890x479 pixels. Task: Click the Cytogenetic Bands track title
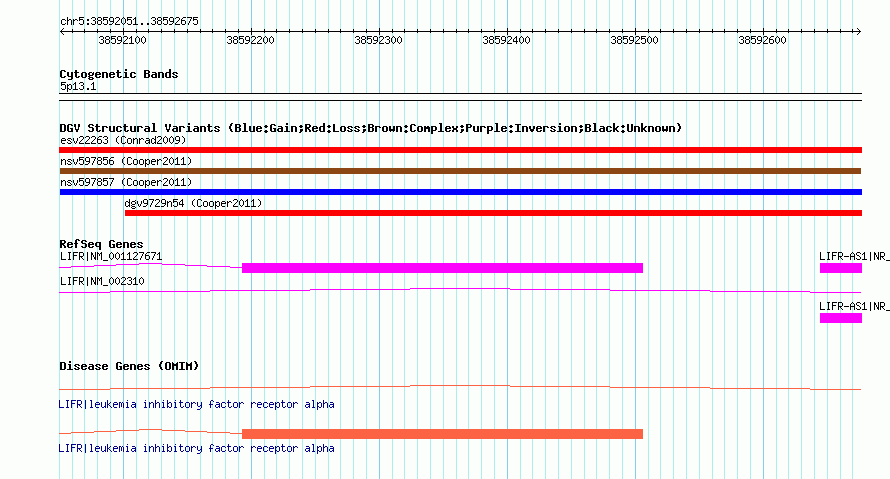pyautogui.click(x=119, y=74)
